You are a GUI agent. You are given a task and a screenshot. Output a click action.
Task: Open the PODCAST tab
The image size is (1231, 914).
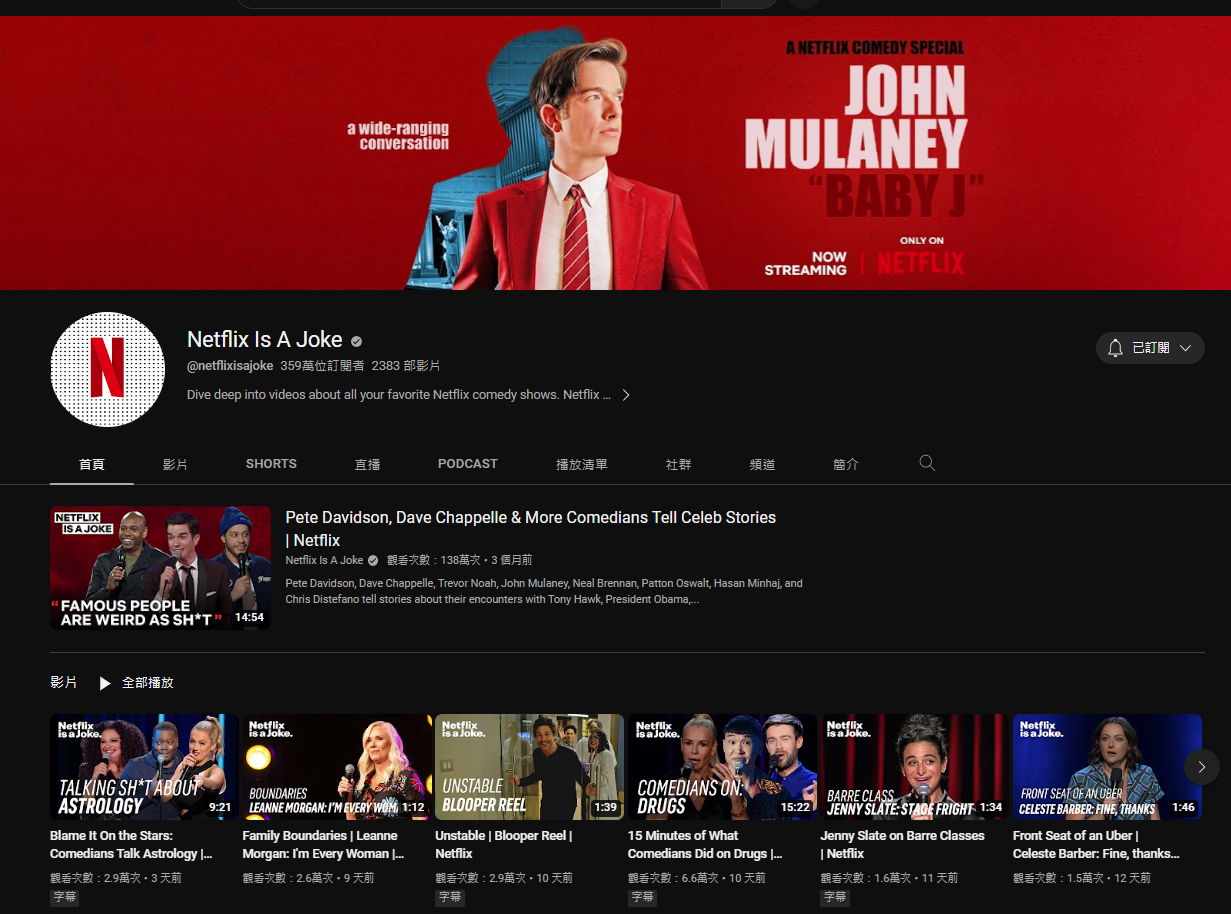[x=467, y=464]
